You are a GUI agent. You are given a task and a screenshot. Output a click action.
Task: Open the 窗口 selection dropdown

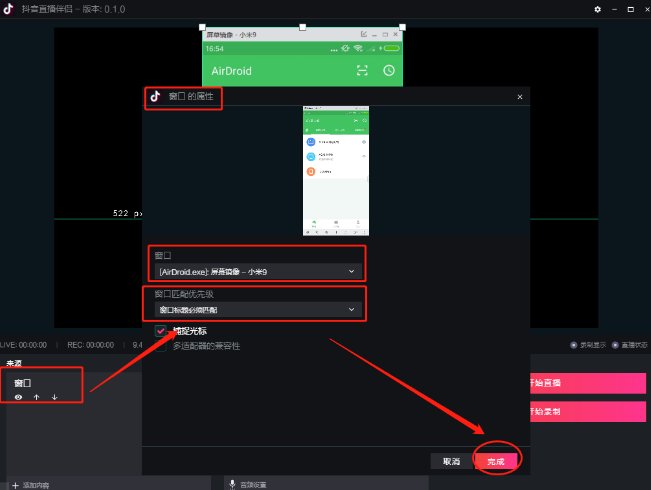point(257,271)
